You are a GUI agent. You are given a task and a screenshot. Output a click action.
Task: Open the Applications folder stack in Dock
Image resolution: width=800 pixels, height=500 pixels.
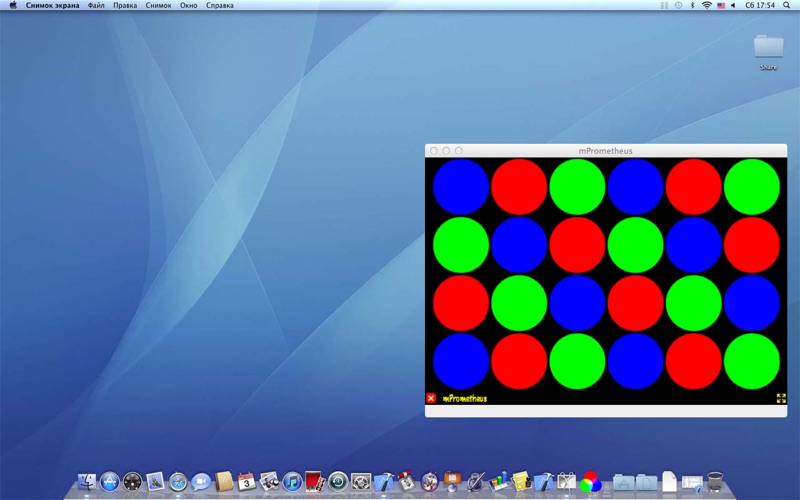click(623, 481)
